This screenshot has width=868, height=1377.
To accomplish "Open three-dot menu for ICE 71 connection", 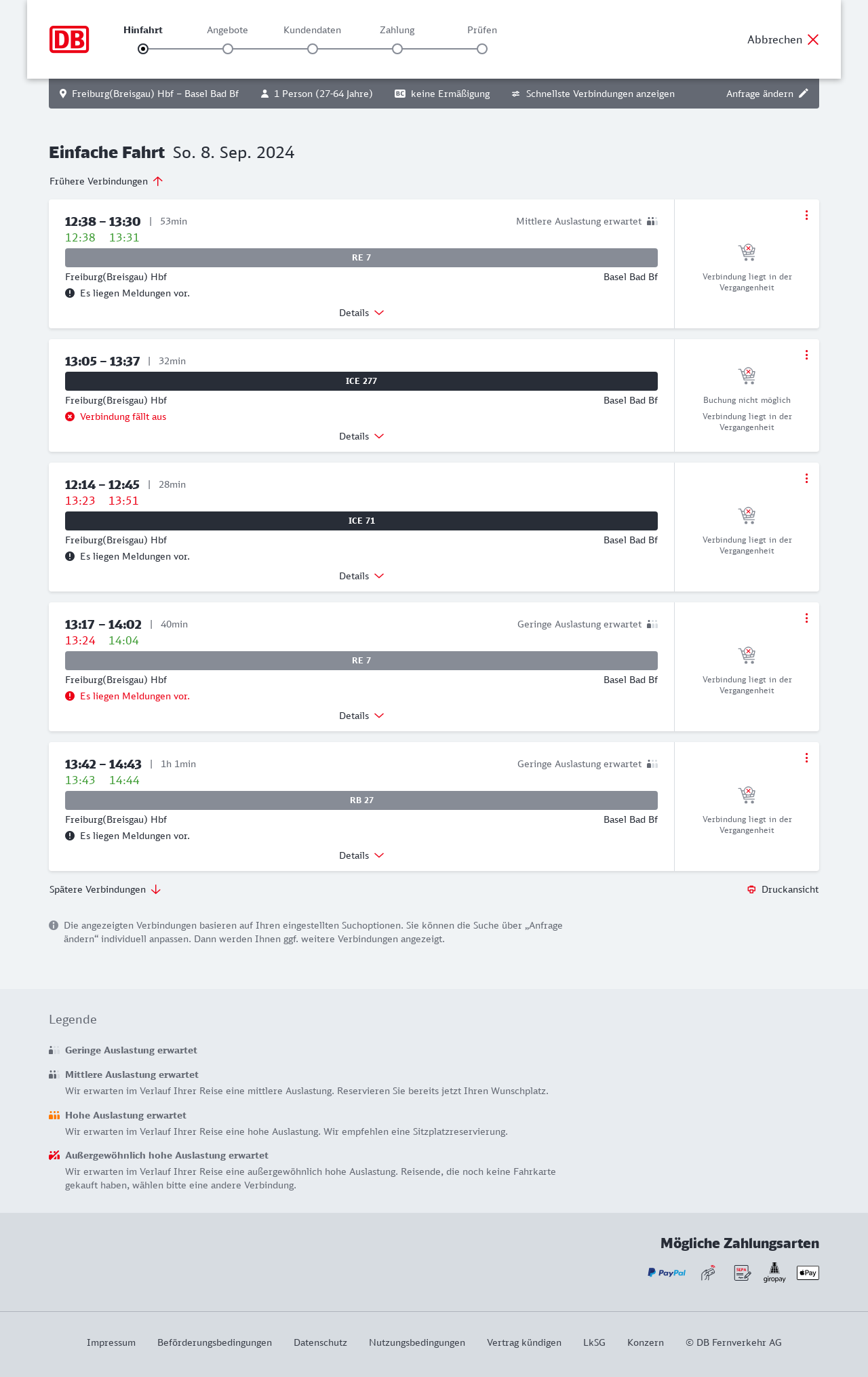I will coord(806,478).
